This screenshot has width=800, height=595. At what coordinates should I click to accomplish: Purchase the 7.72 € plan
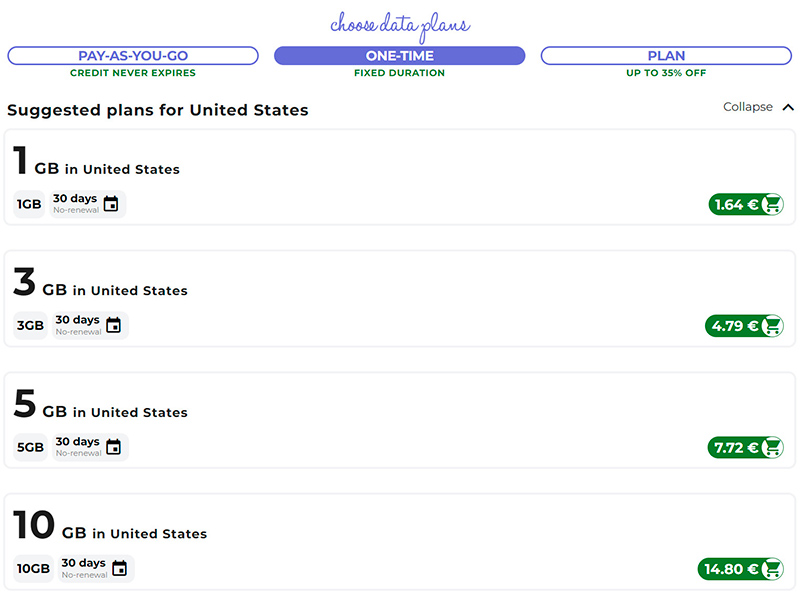click(x=735, y=448)
